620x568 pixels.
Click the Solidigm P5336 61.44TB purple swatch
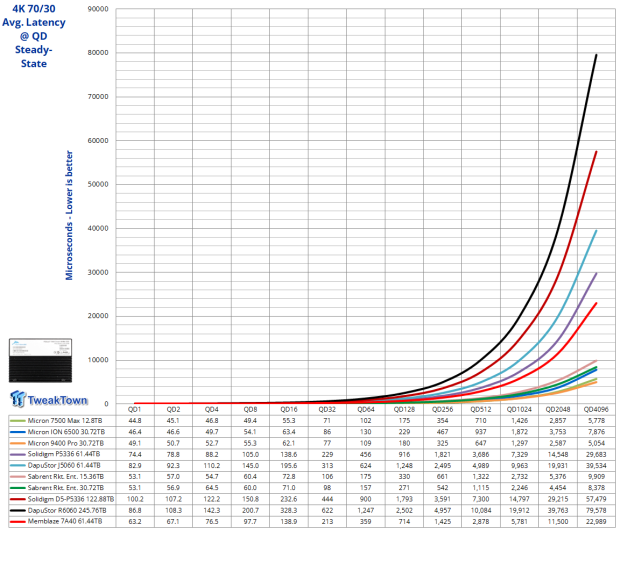[x=18, y=454]
